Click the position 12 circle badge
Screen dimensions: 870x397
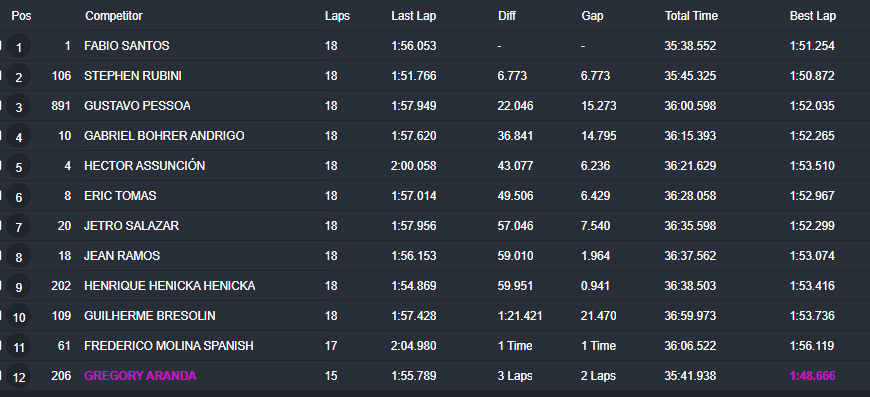pos(19,376)
